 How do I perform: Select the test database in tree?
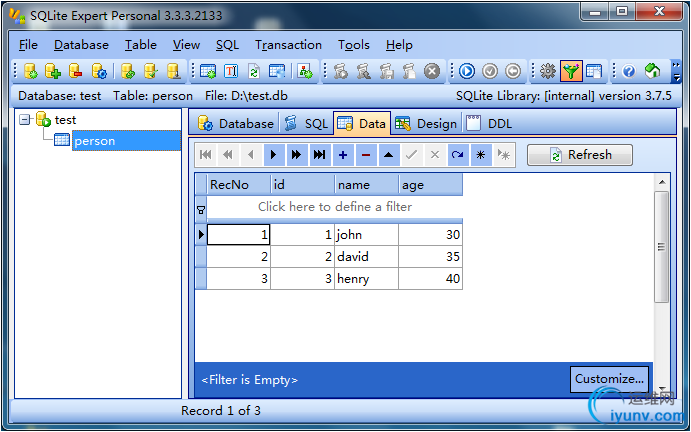[x=65, y=120]
